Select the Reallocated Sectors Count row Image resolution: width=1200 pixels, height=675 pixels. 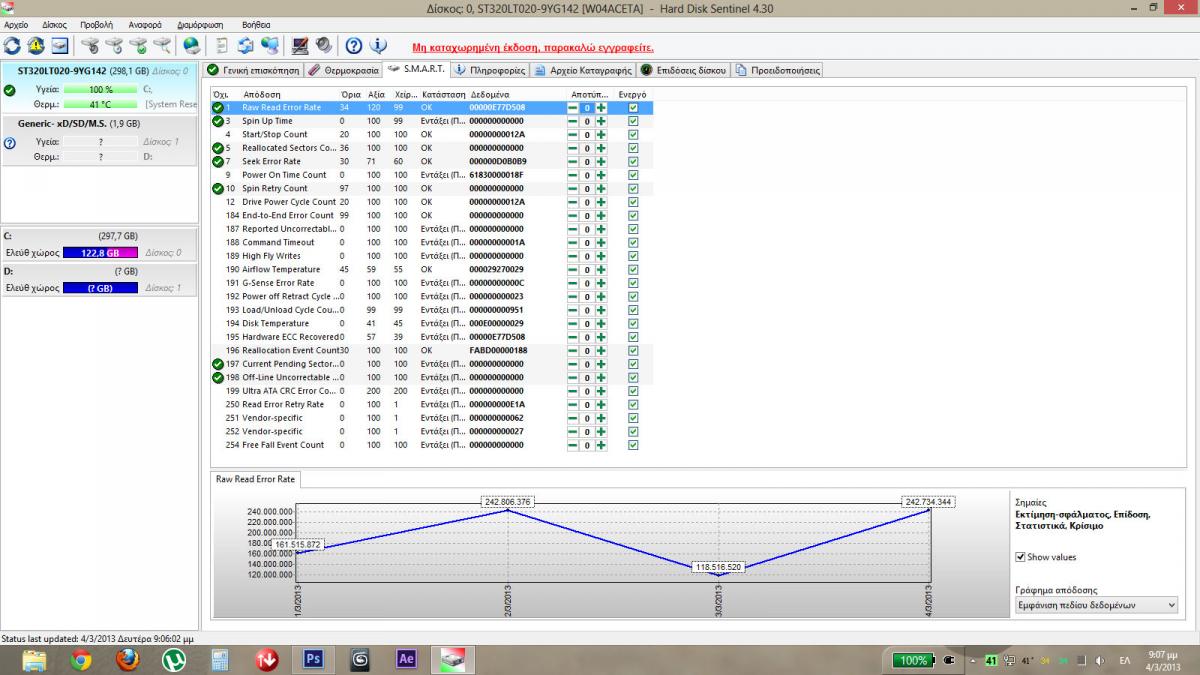[430, 148]
